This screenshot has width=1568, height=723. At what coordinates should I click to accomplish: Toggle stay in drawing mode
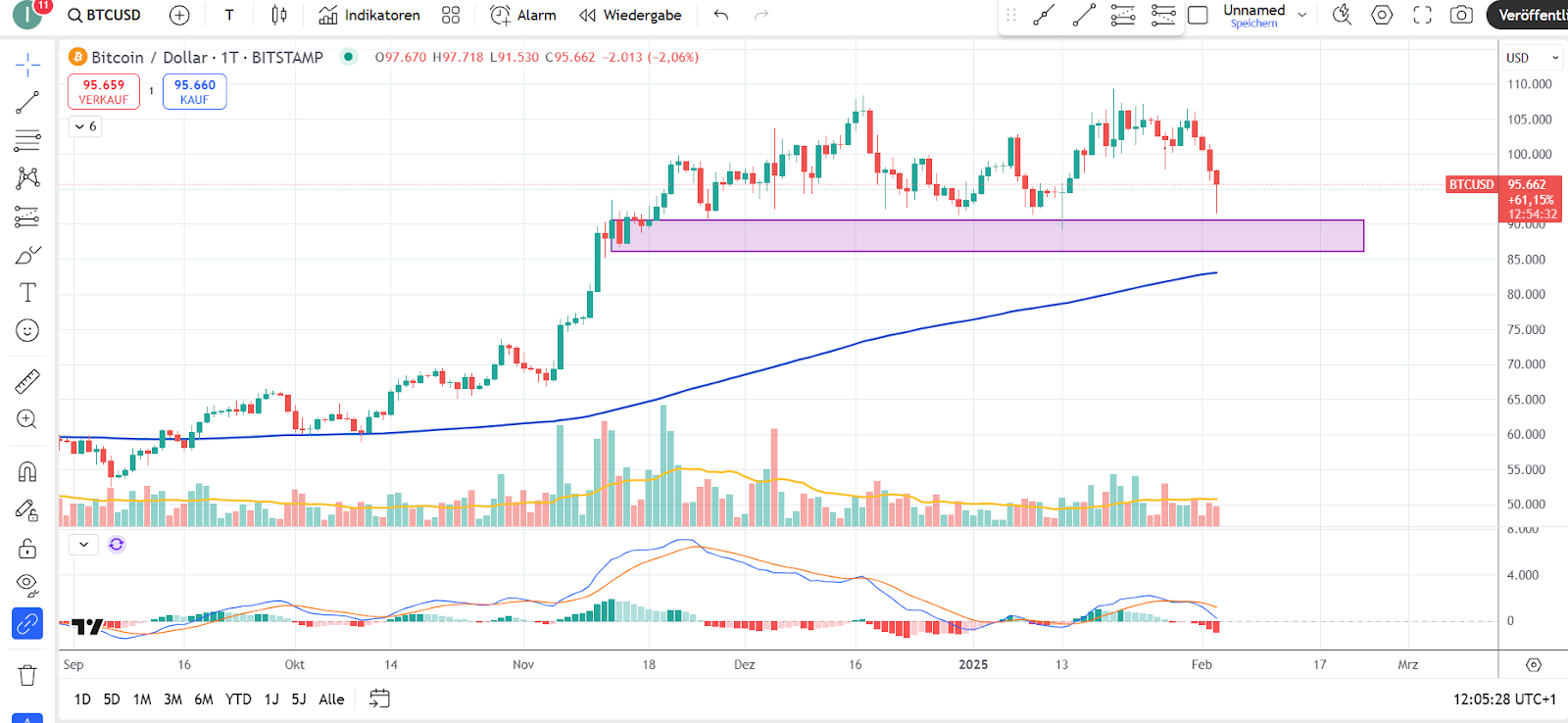[x=27, y=509]
